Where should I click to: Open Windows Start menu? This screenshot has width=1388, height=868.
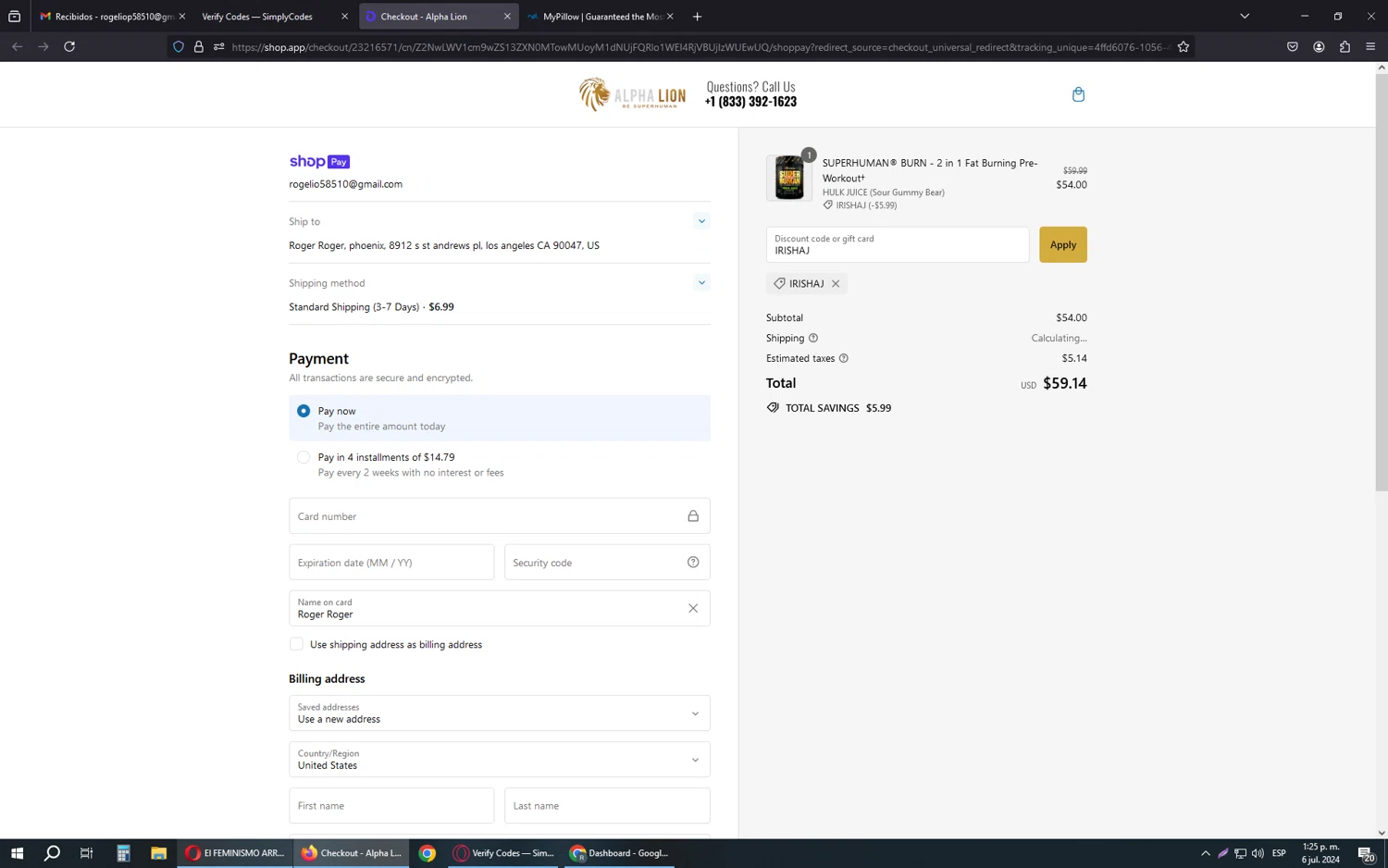coord(17,853)
